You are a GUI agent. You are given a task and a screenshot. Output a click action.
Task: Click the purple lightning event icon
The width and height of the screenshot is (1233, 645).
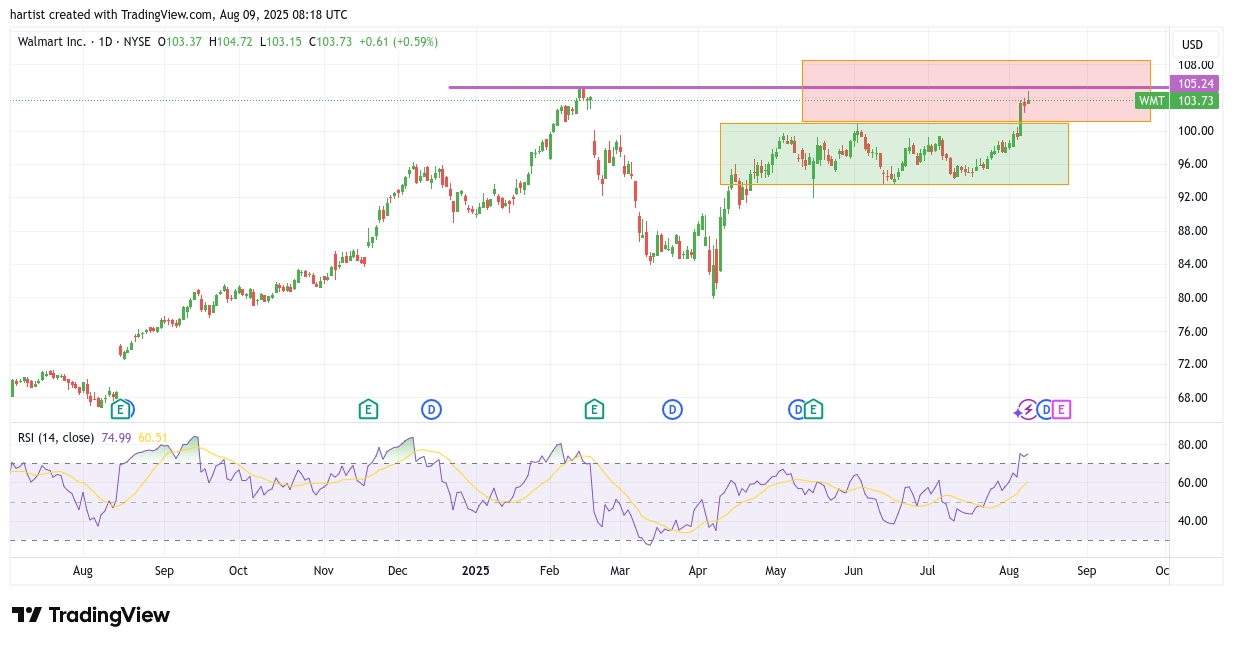coord(1027,409)
